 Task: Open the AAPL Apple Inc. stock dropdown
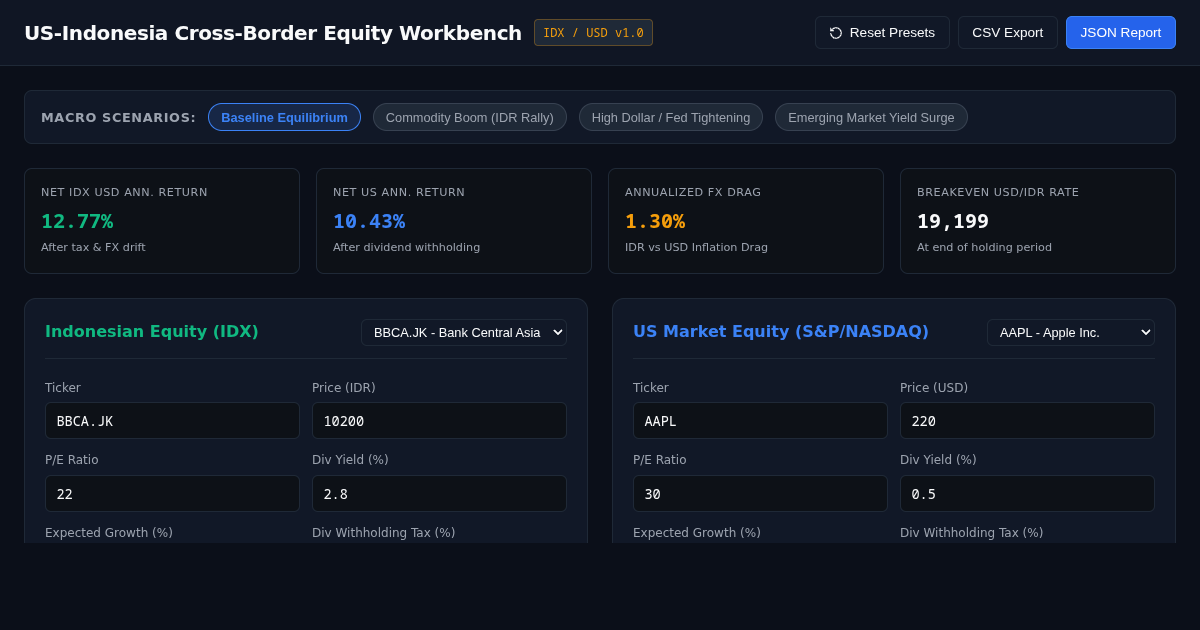click(x=1071, y=332)
